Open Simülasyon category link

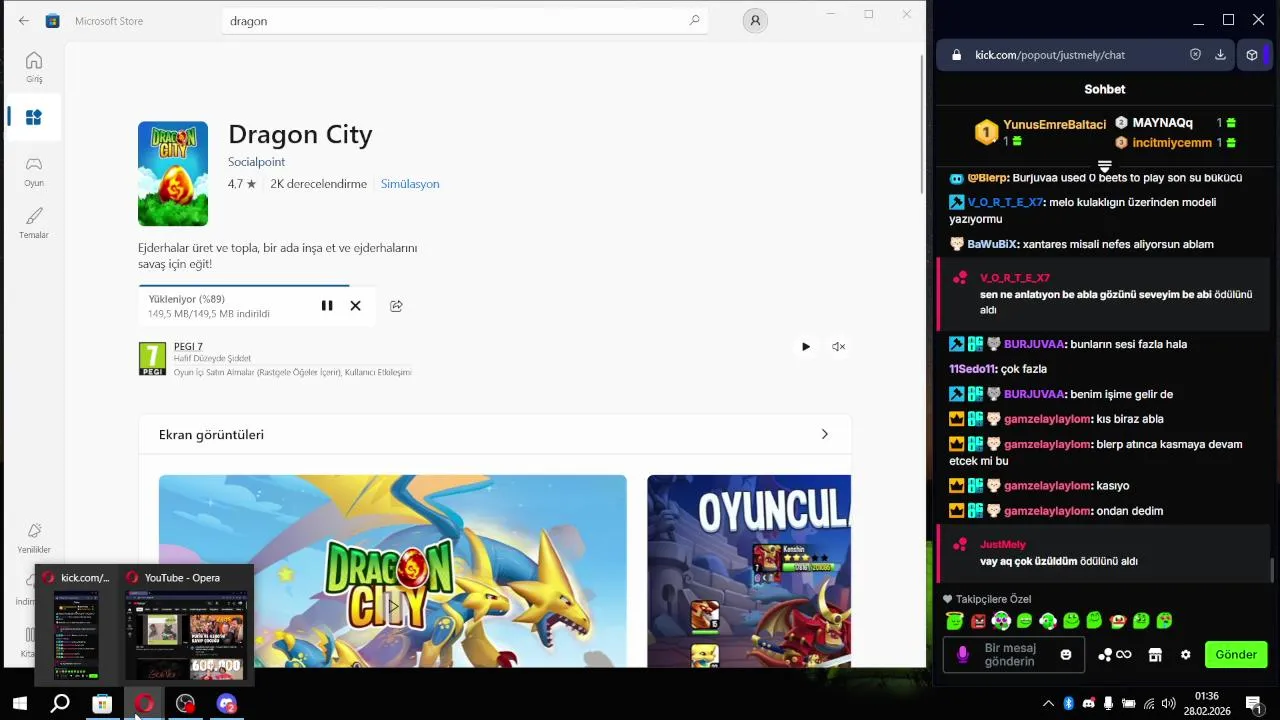point(410,184)
